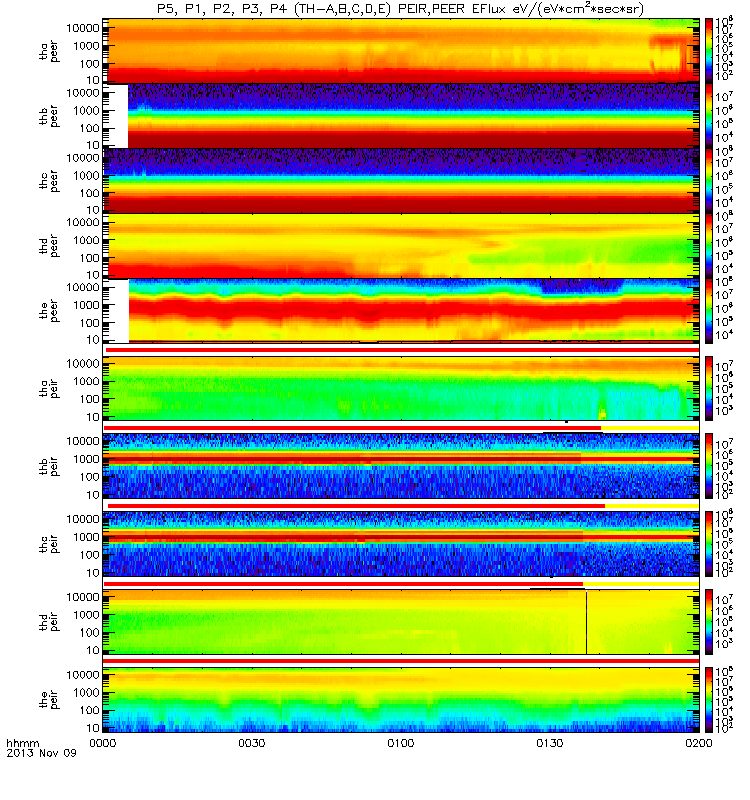Screen dimensions: 750x800
Task: Click the 1000 tick label on thc peer
Action: click(x=86, y=176)
